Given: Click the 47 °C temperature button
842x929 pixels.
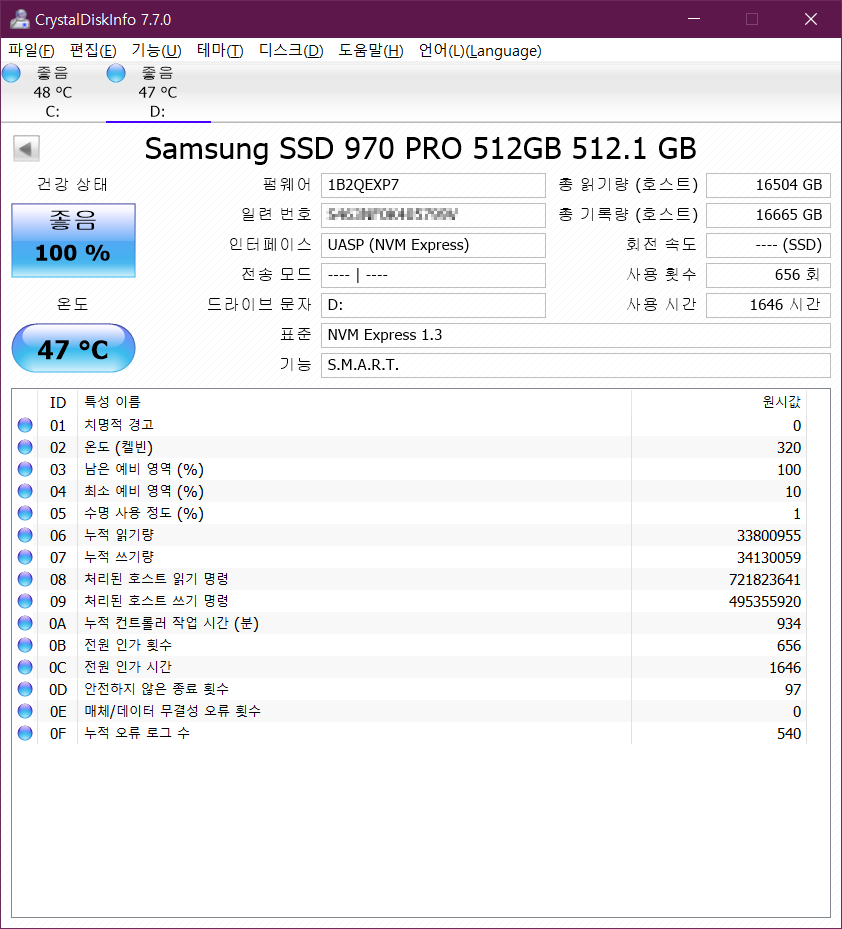Looking at the screenshot, I should (x=73, y=348).
